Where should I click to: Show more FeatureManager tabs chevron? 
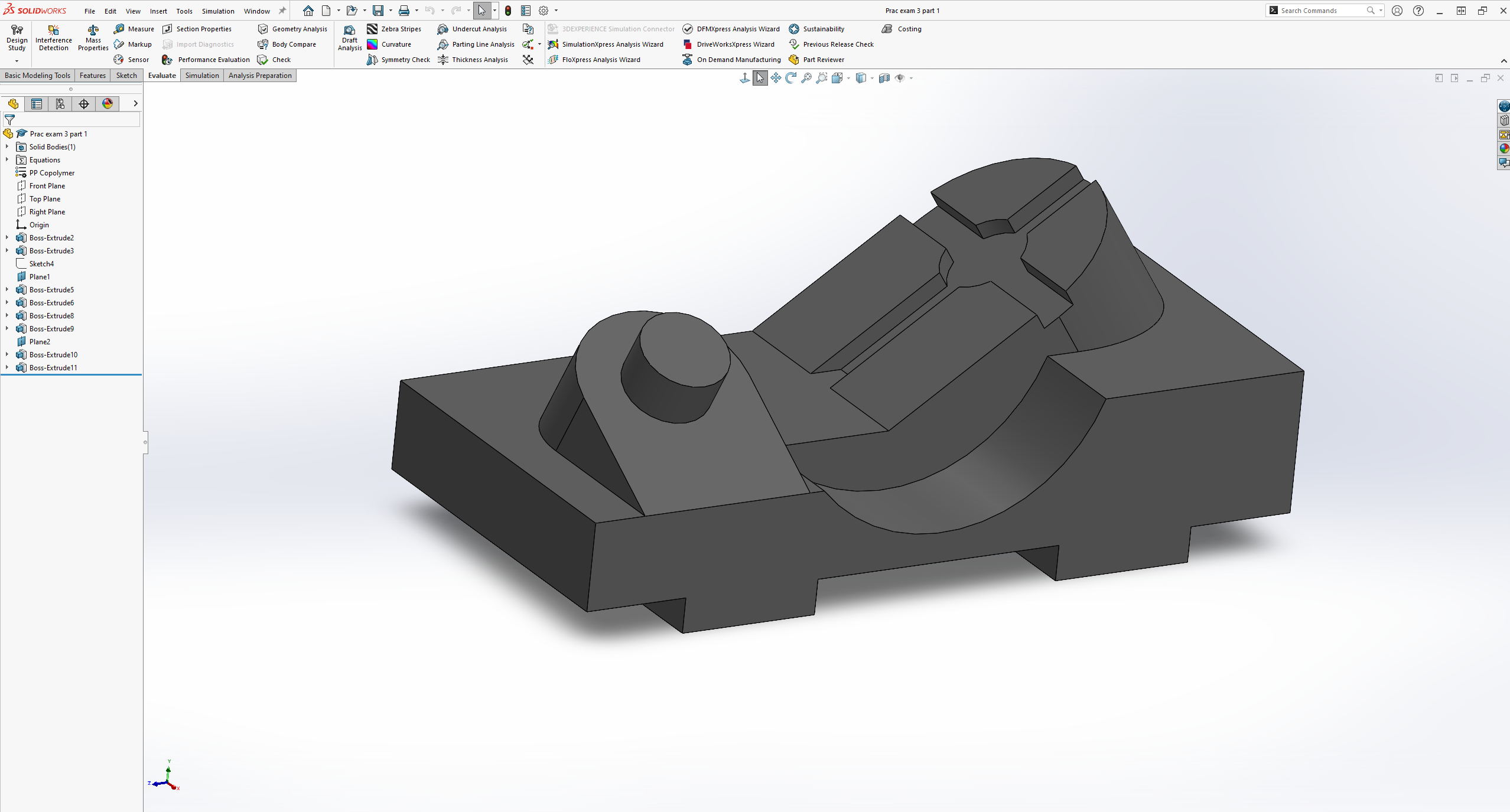coord(135,103)
